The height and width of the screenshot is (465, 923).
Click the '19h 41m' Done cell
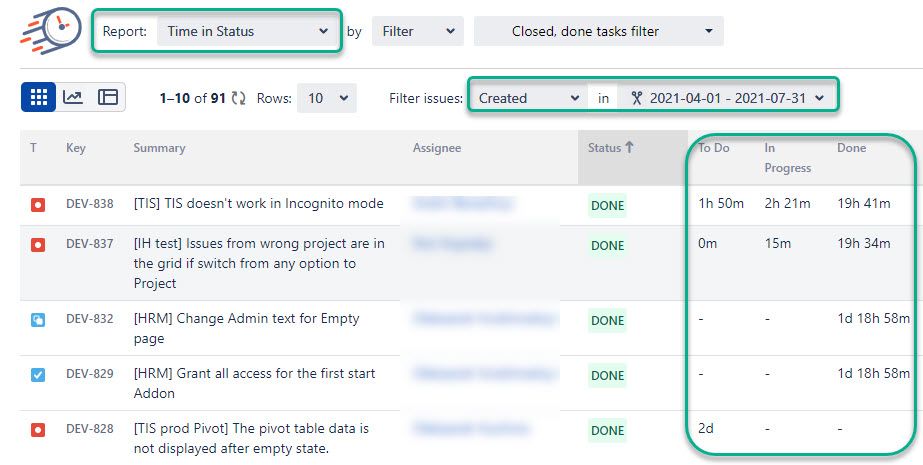[x=864, y=204]
